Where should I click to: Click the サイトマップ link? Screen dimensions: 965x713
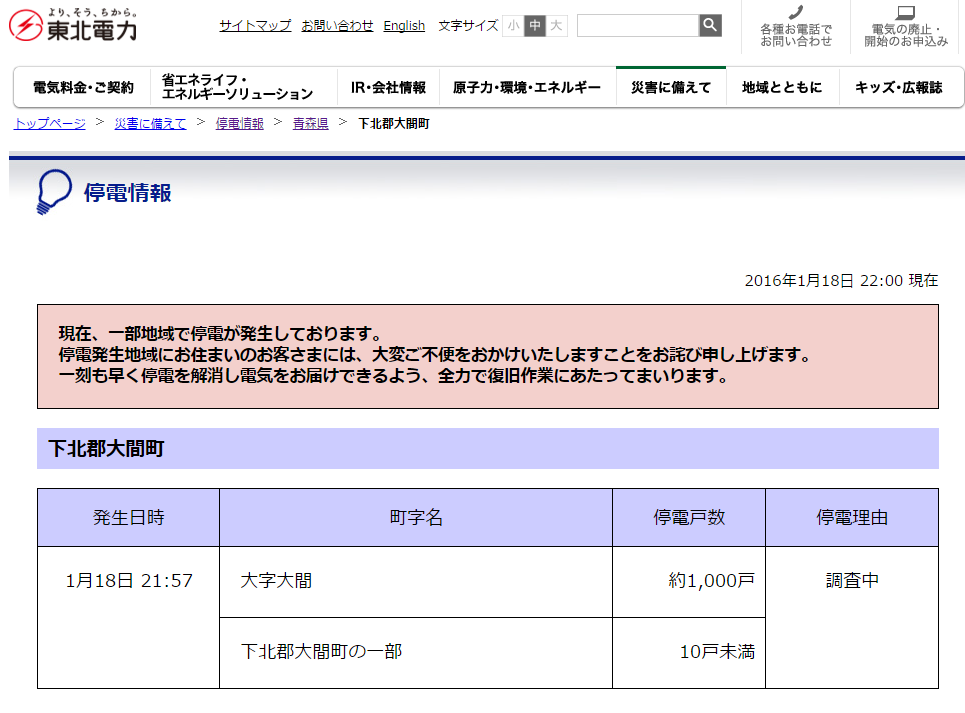click(254, 25)
